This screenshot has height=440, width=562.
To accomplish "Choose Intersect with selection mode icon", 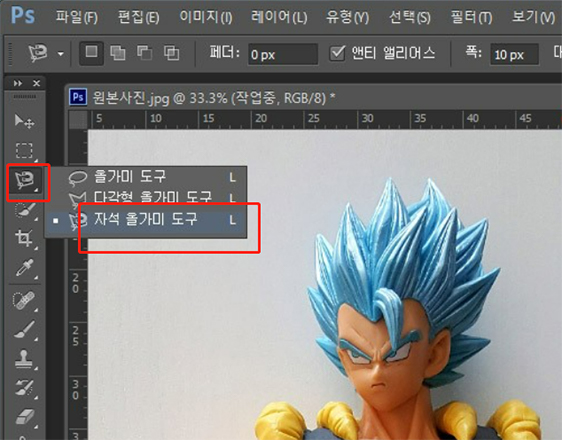I will click(171, 53).
